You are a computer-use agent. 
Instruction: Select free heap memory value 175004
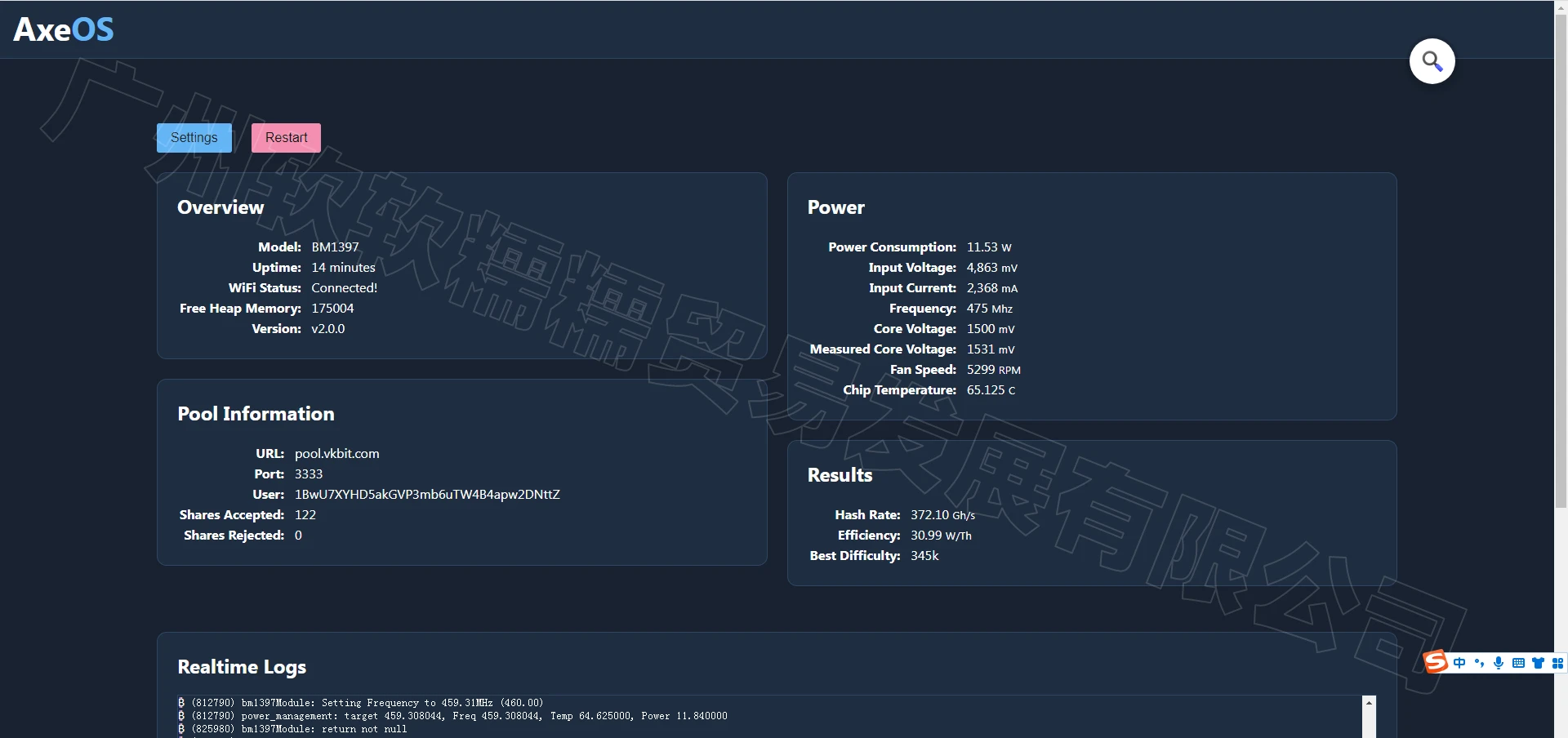tap(332, 309)
